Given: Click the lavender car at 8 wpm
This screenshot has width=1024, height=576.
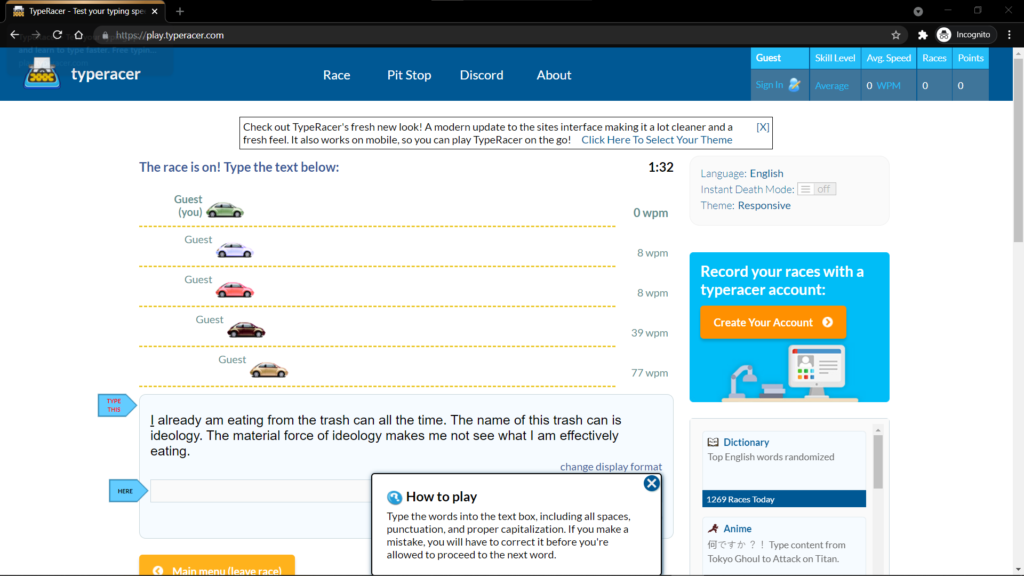Looking at the screenshot, I should point(234,249).
